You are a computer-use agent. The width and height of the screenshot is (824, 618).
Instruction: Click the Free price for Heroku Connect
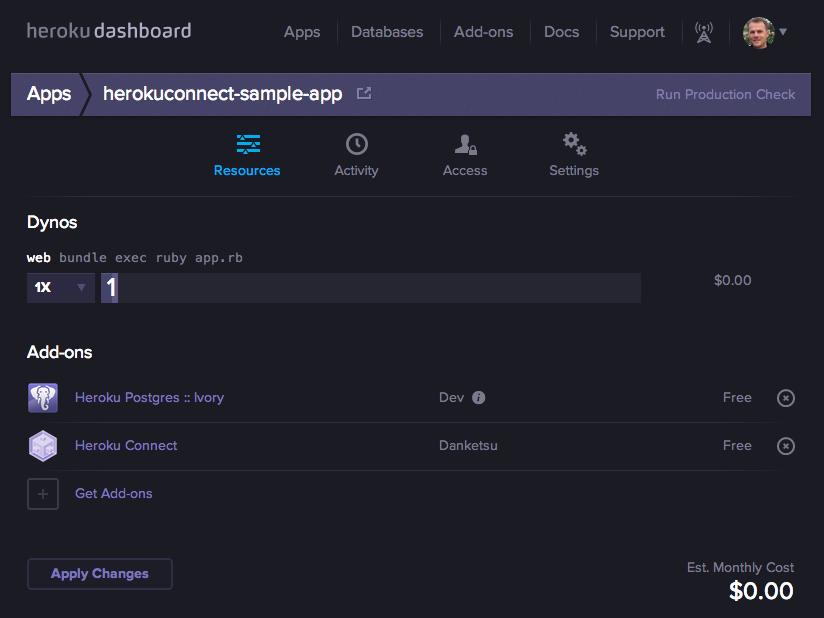(737, 446)
